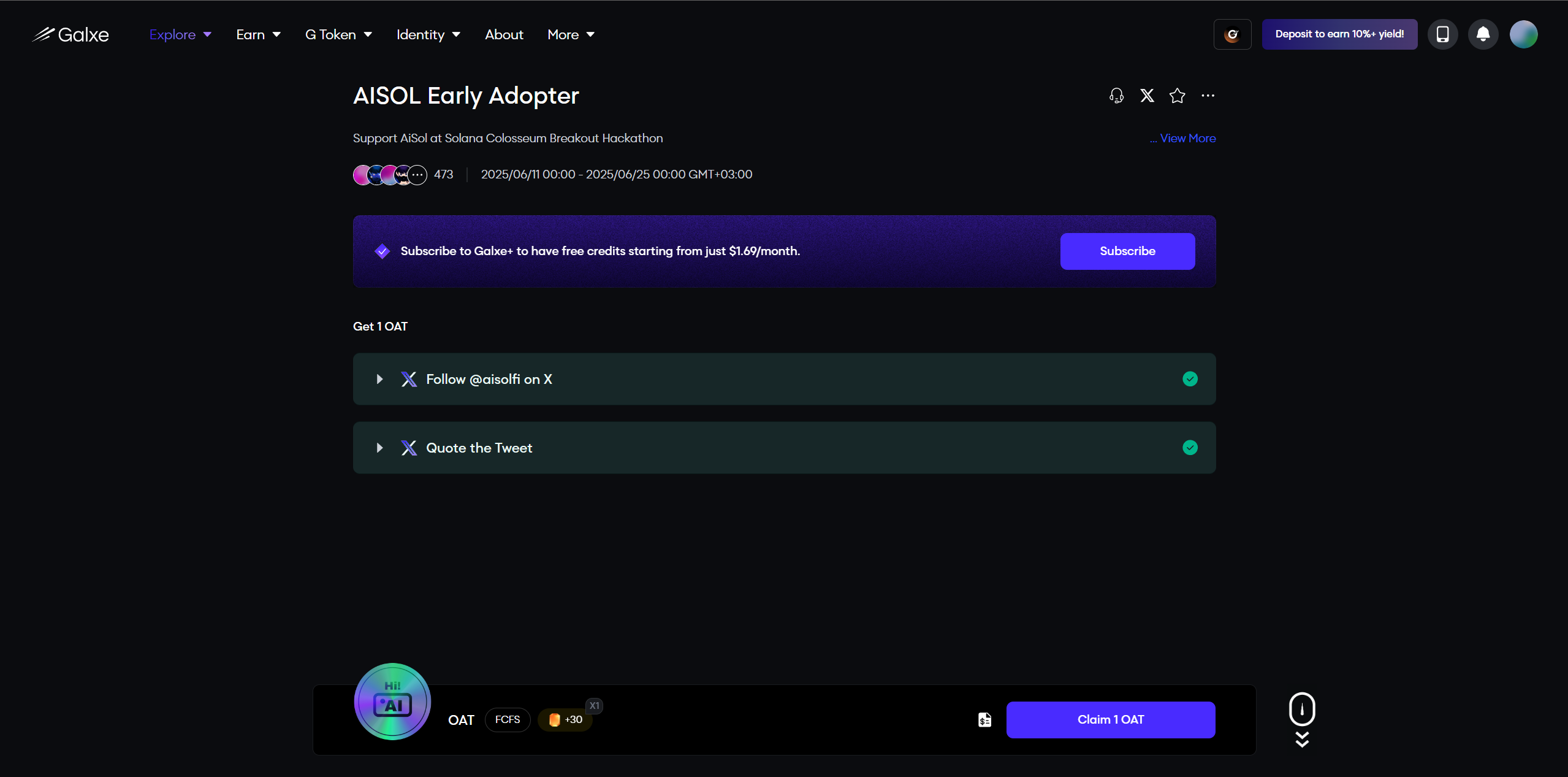Click the orange swirl icon in header
1568x777 pixels.
(1232, 34)
